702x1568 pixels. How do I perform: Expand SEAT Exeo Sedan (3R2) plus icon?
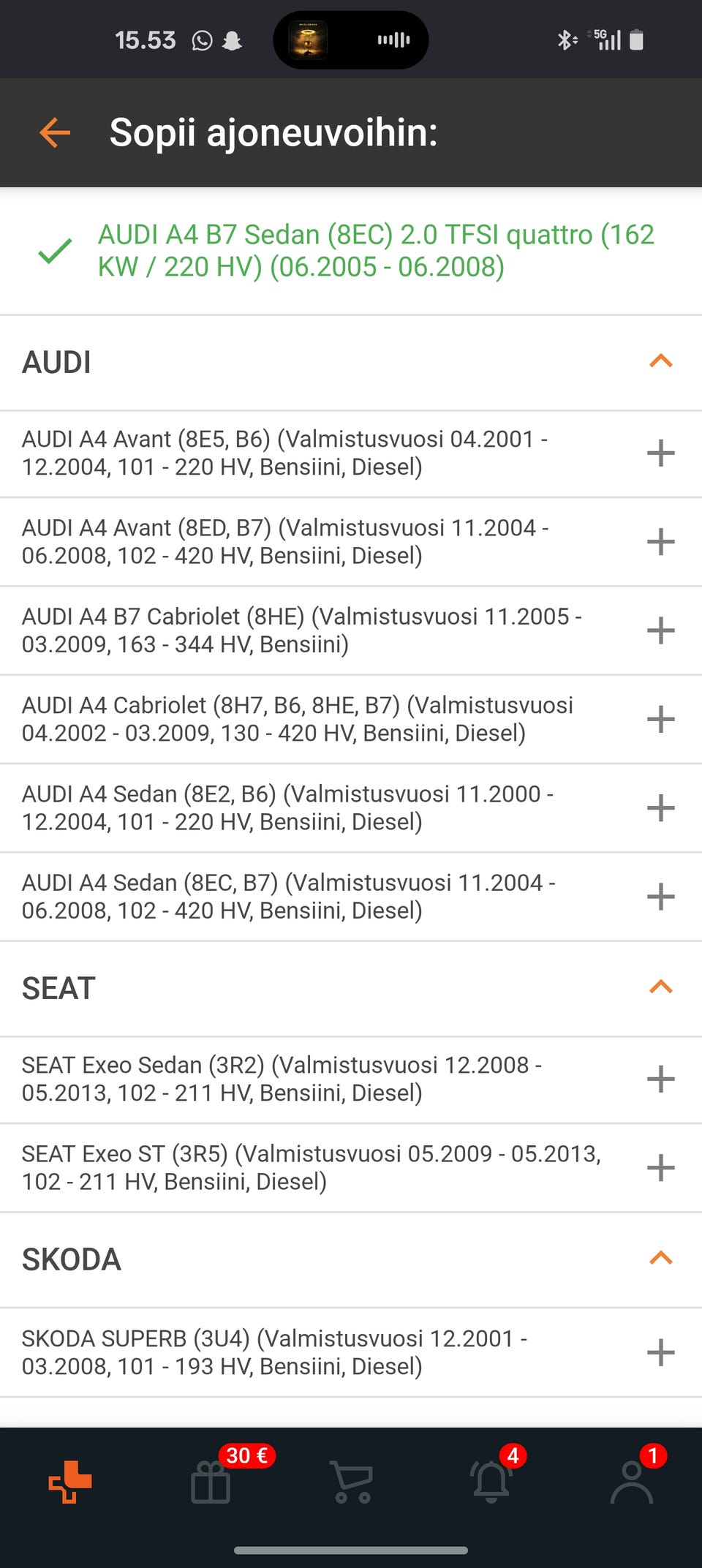[x=660, y=1079]
